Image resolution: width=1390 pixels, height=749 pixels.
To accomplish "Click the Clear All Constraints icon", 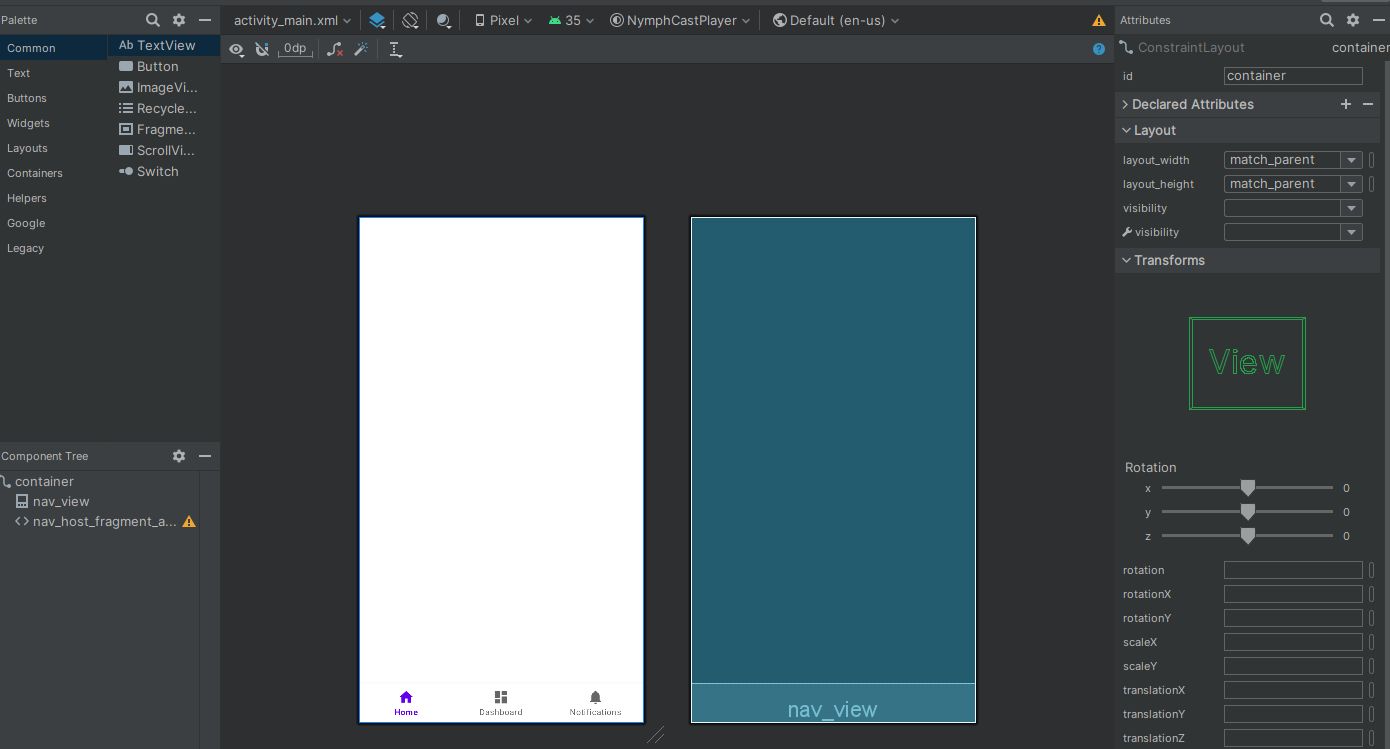I will pos(335,49).
